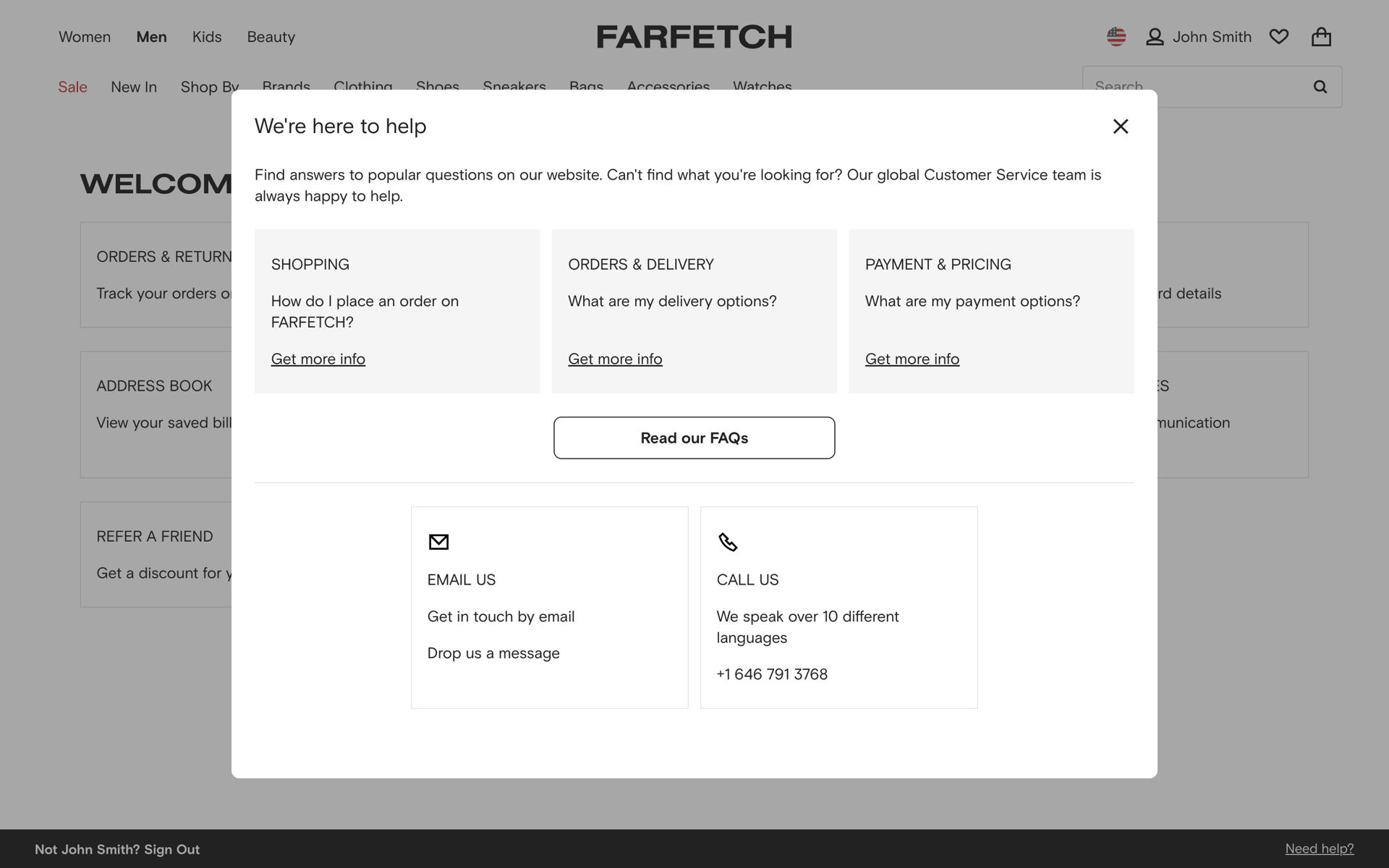1389x868 pixels.
Task: Click Not John Smith? Sign Out
Action: (117, 849)
